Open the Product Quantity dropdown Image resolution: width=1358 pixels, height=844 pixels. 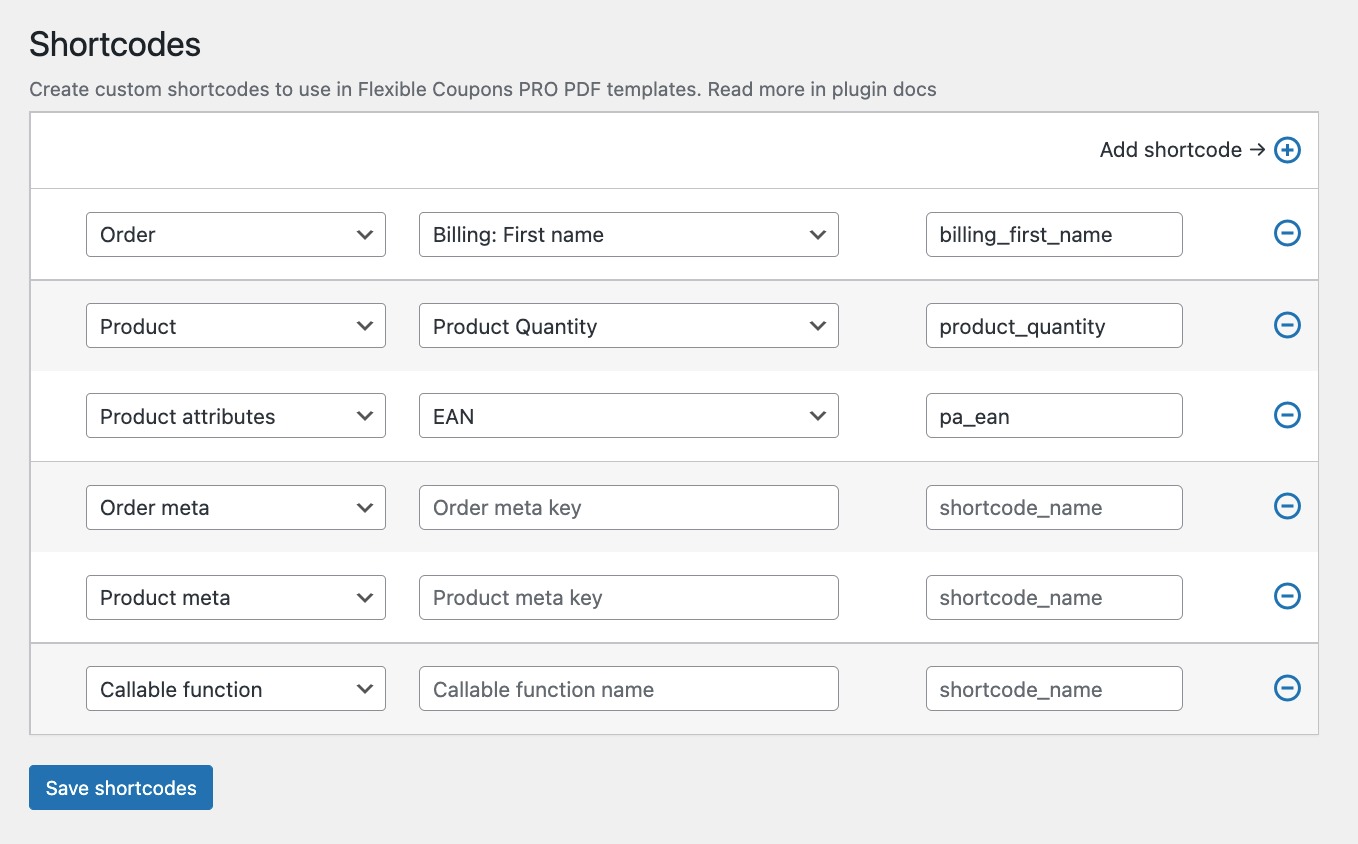point(629,326)
